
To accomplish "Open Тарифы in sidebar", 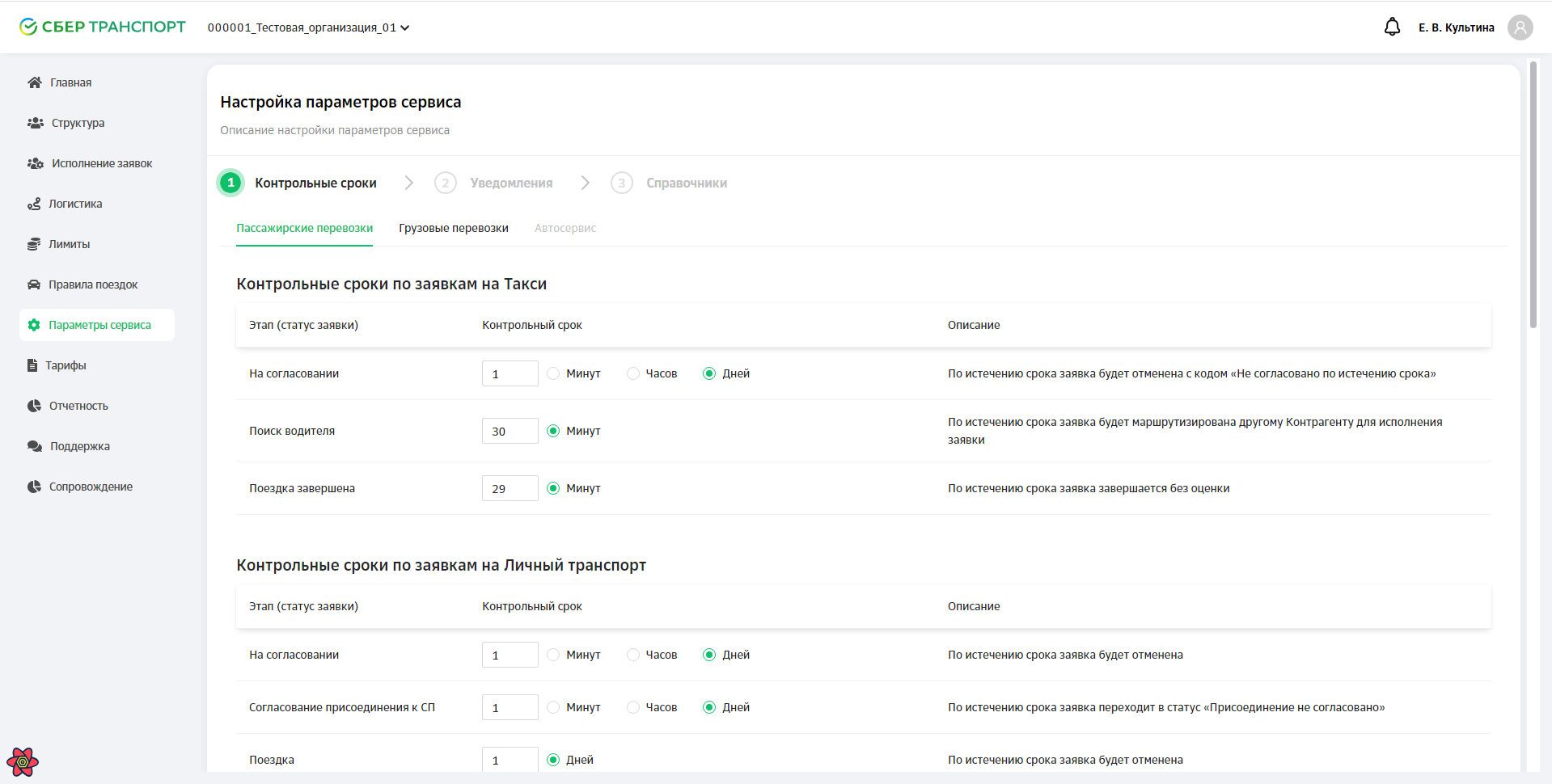I will coord(66,365).
